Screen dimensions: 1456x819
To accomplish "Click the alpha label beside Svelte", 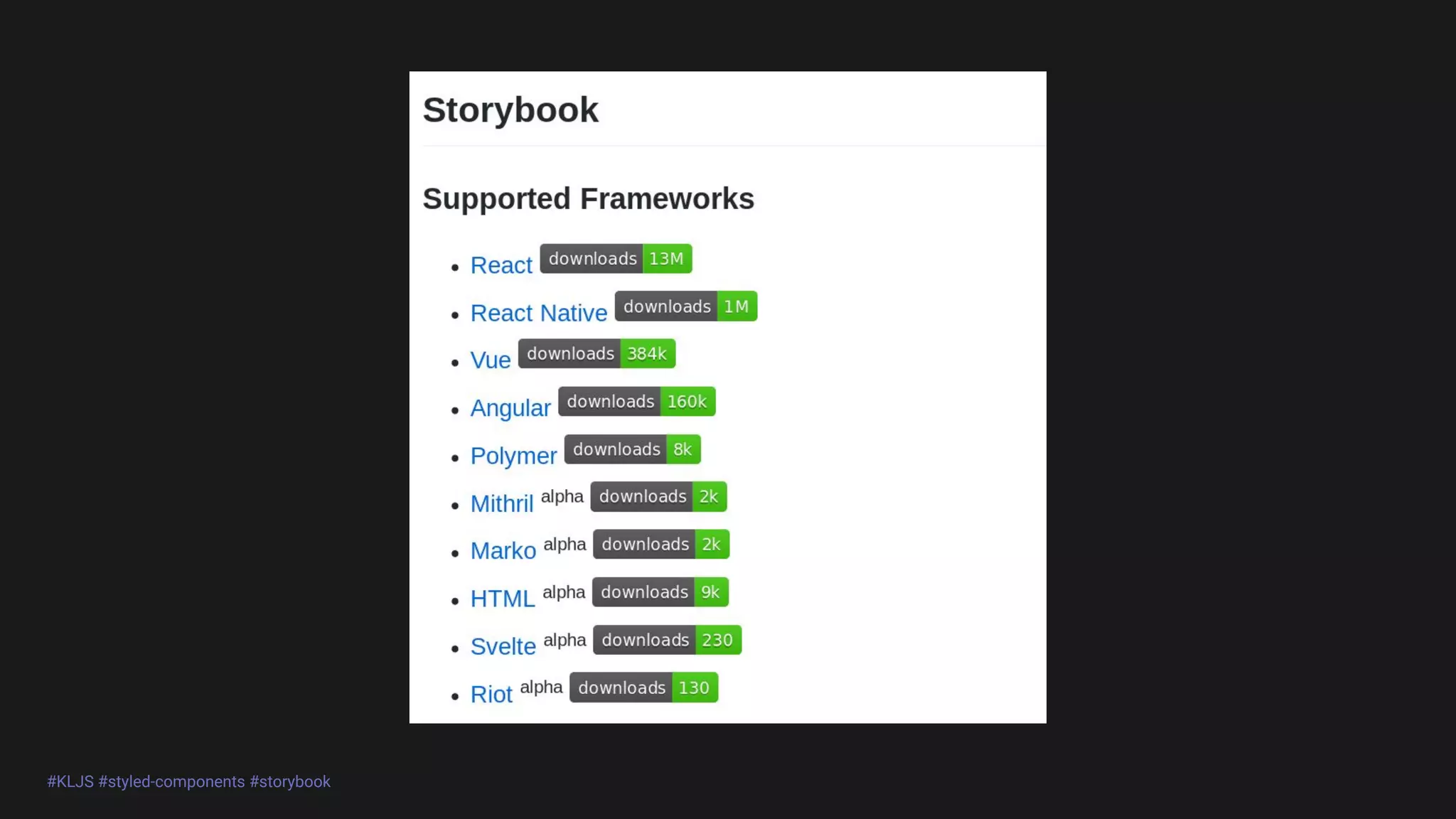I will click(564, 640).
